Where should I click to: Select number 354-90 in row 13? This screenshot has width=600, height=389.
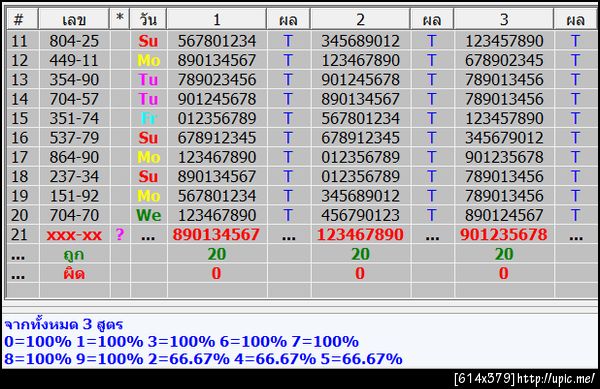[x=74, y=80]
